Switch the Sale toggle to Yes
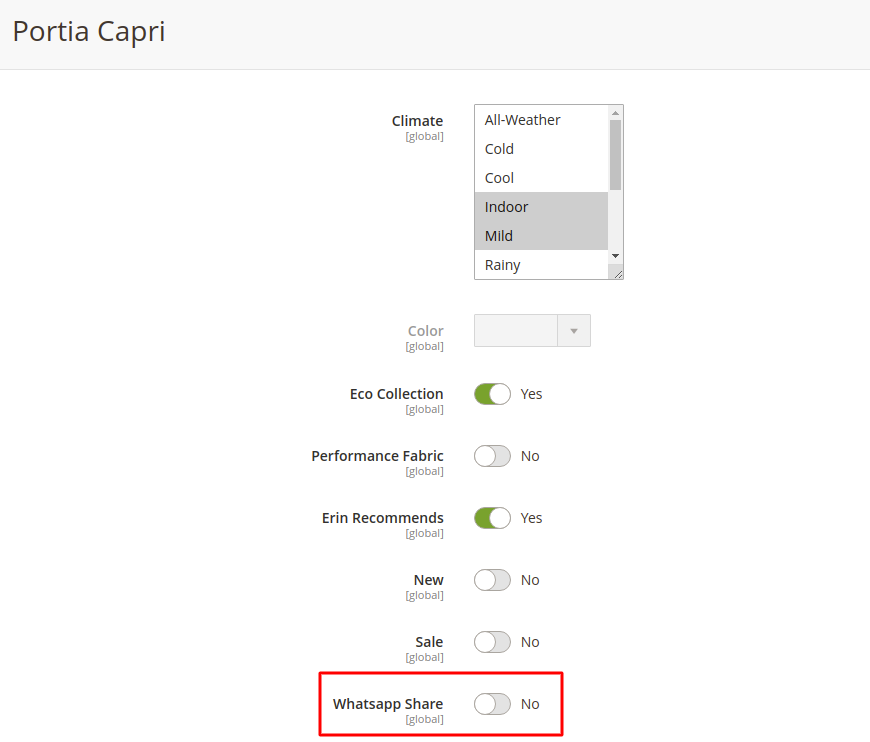 [492, 642]
